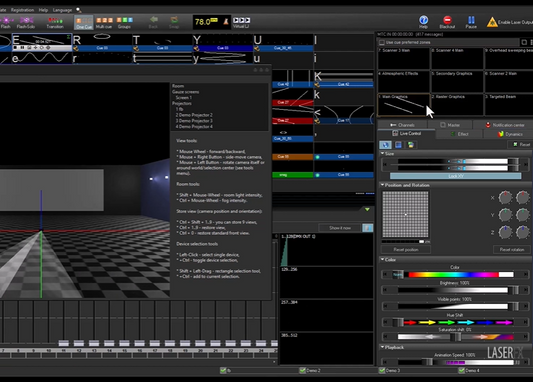Click the Pause icon in toolbar
533x382 pixels.
pyautogui.click(x=471, y=20)
